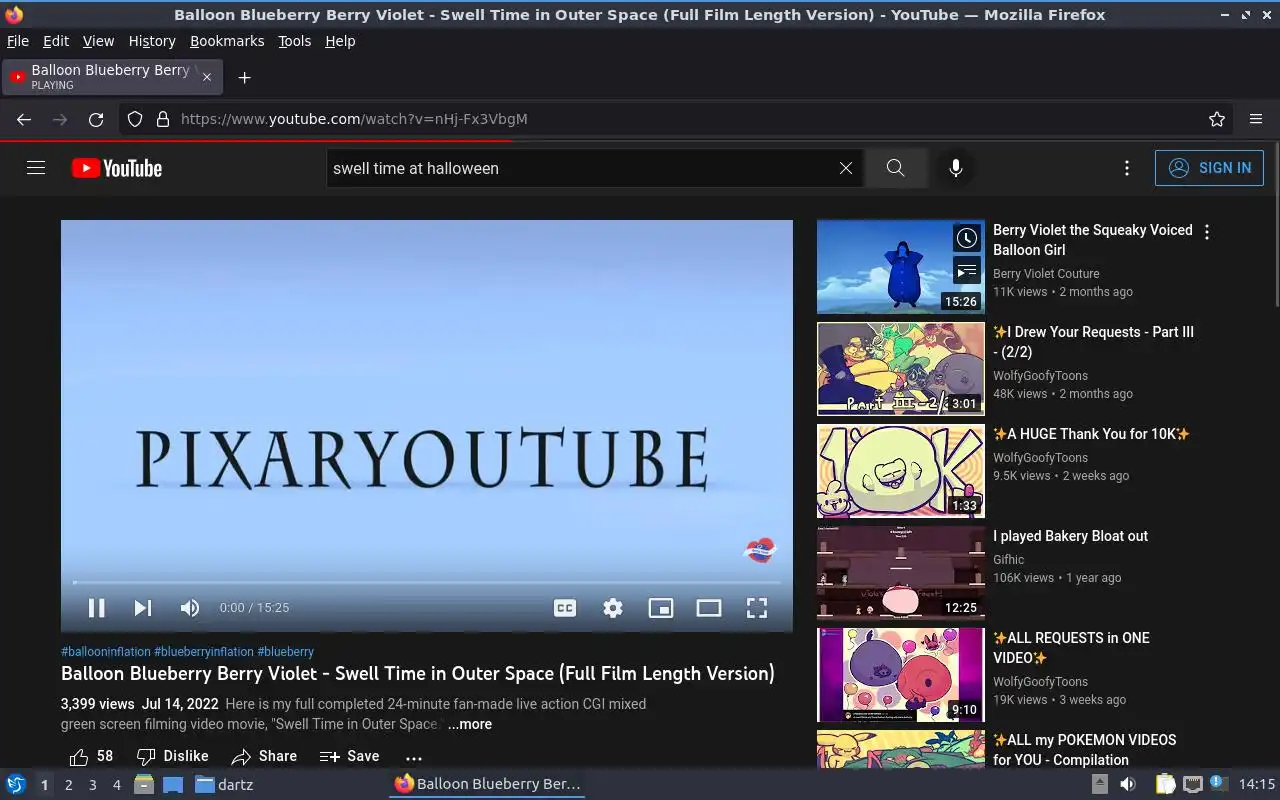Expand description with '...more'
Viewport: 1280px width, 800px height.
[470, 724]
